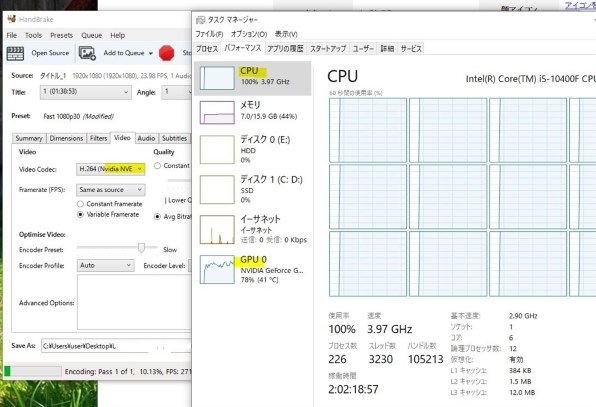The height and width of the screenshot is (407, 596).
Task: Switch to HandBrake Subtitles tab
Action: pyautogui.click(x=174, y=138)
